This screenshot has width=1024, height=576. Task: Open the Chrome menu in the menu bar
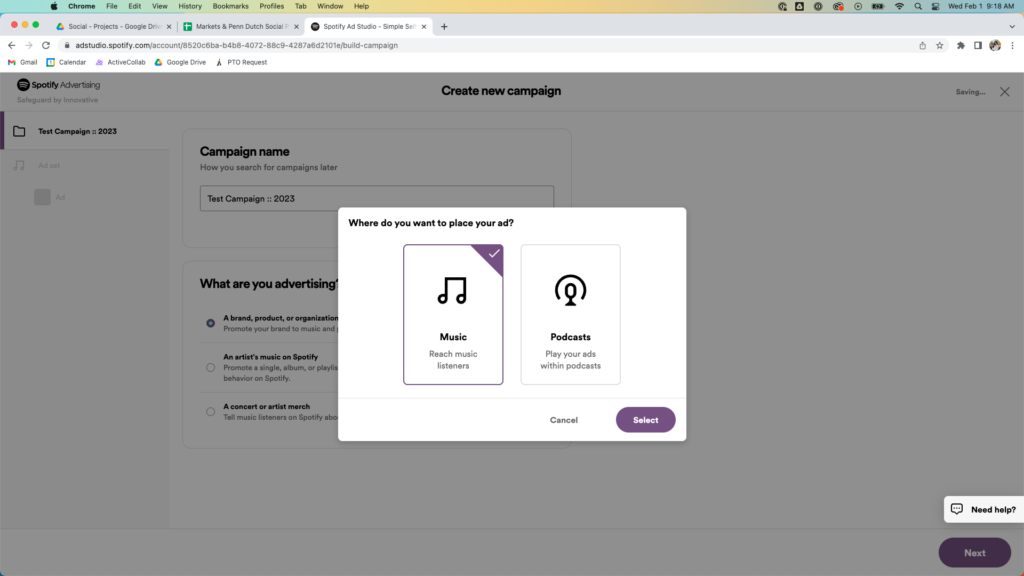tap(82, 6)
